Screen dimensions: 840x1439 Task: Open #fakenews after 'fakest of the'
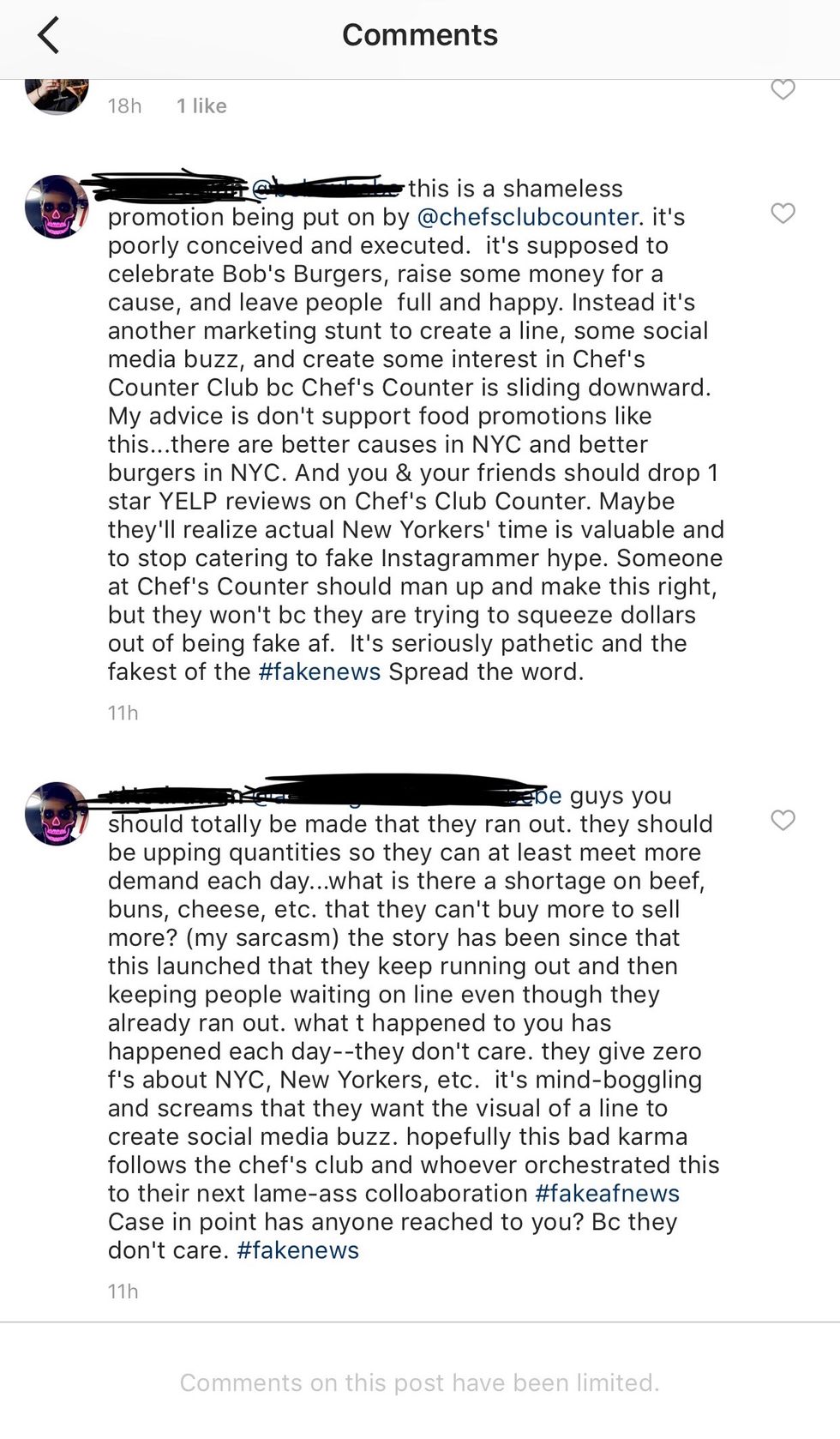(319, 671)
